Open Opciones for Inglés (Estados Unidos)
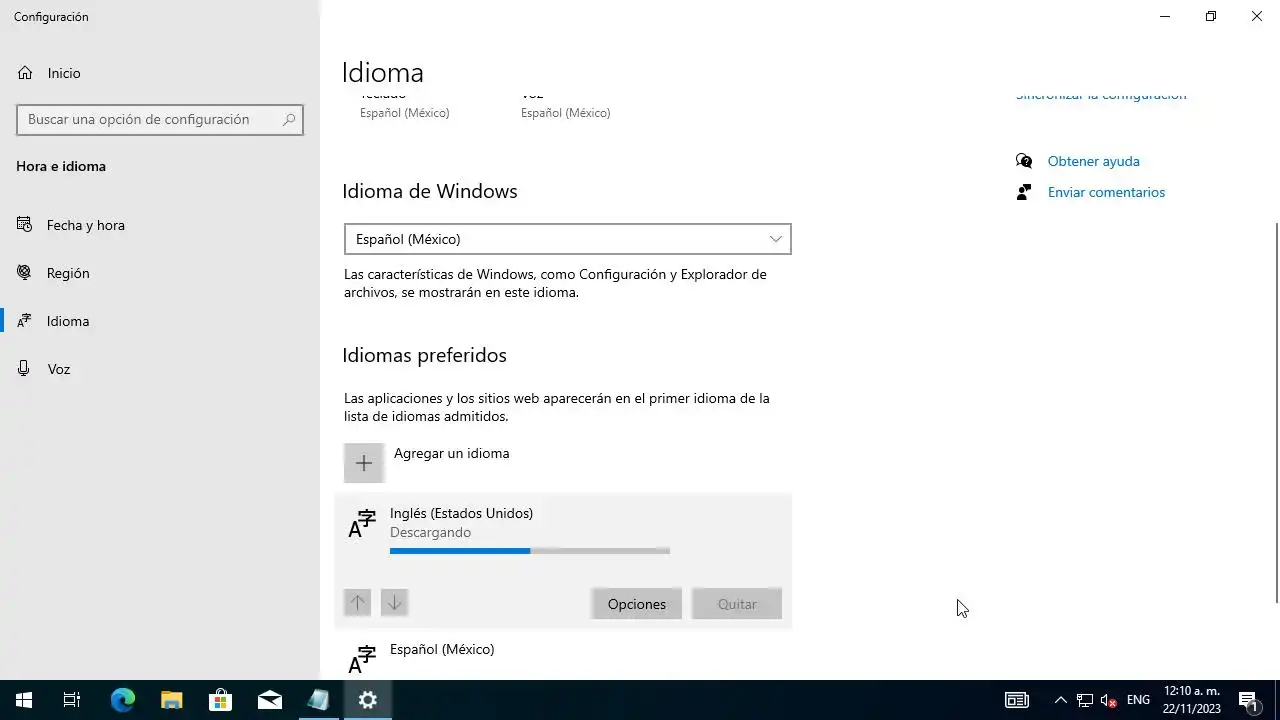 tap(637, 604)
